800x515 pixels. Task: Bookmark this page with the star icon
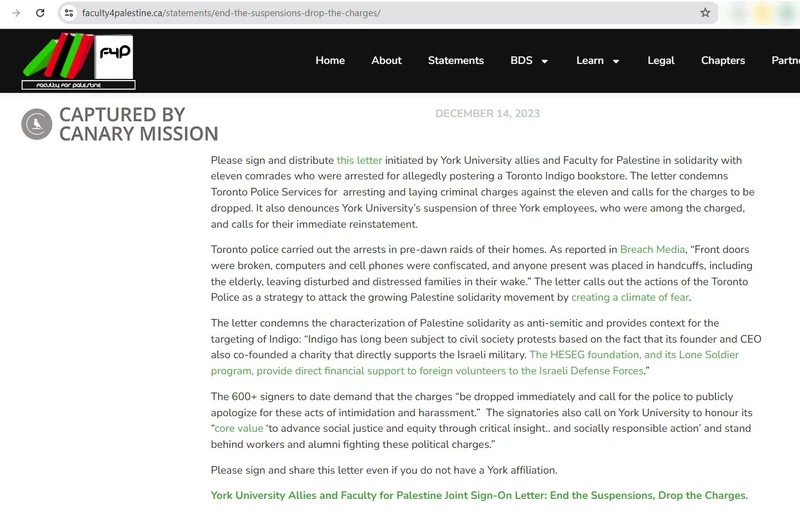[x=705, y=13]
